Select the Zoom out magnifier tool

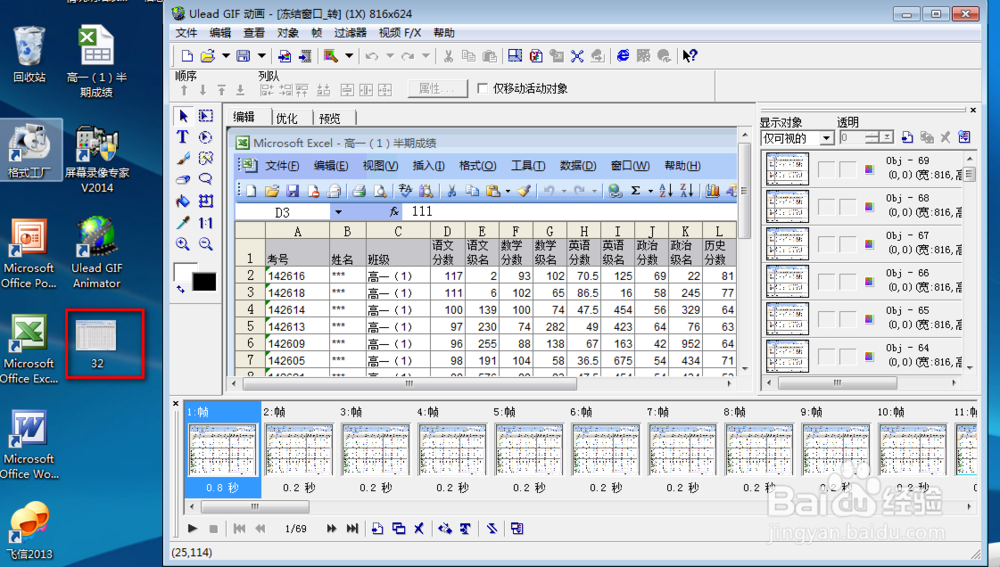pyautogui.click(x=205, y=244)
